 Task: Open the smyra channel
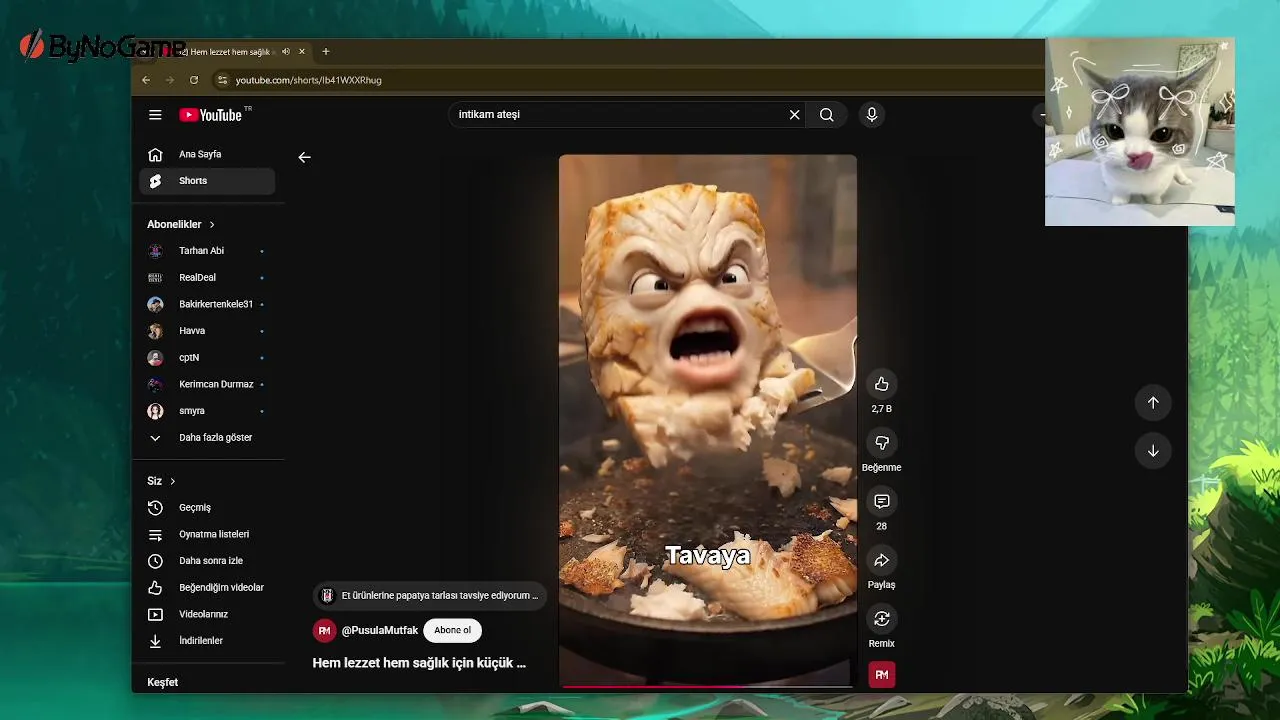coord(207,411)
